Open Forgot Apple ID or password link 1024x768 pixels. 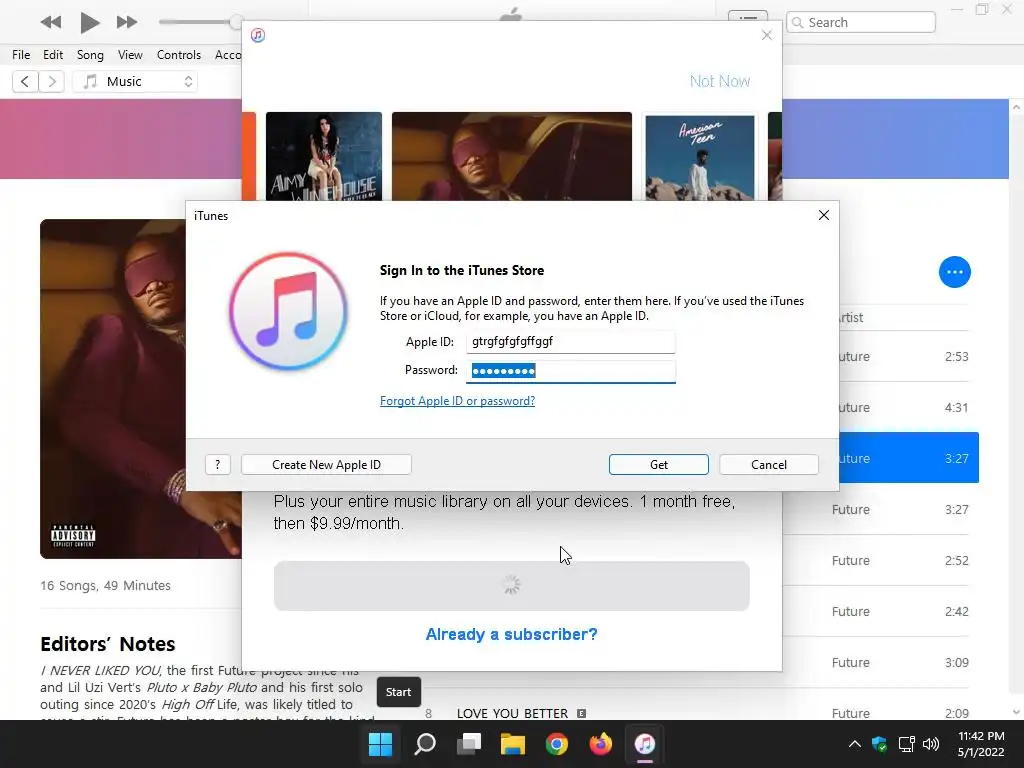tap(457, 401)
